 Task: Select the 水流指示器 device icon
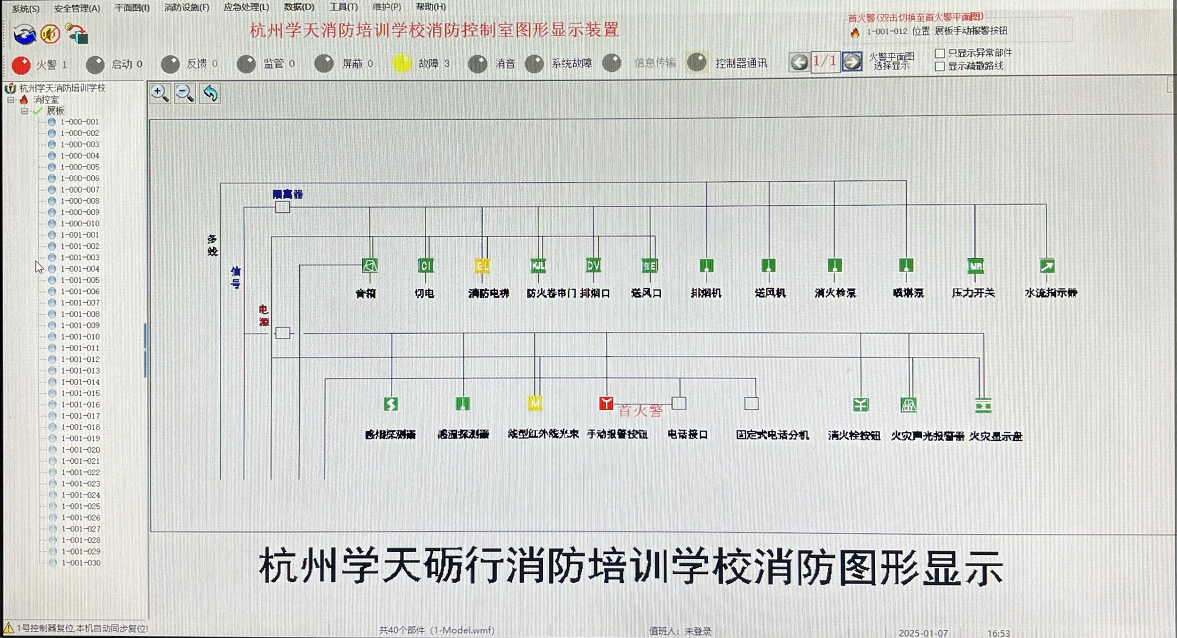[1047, 266]
